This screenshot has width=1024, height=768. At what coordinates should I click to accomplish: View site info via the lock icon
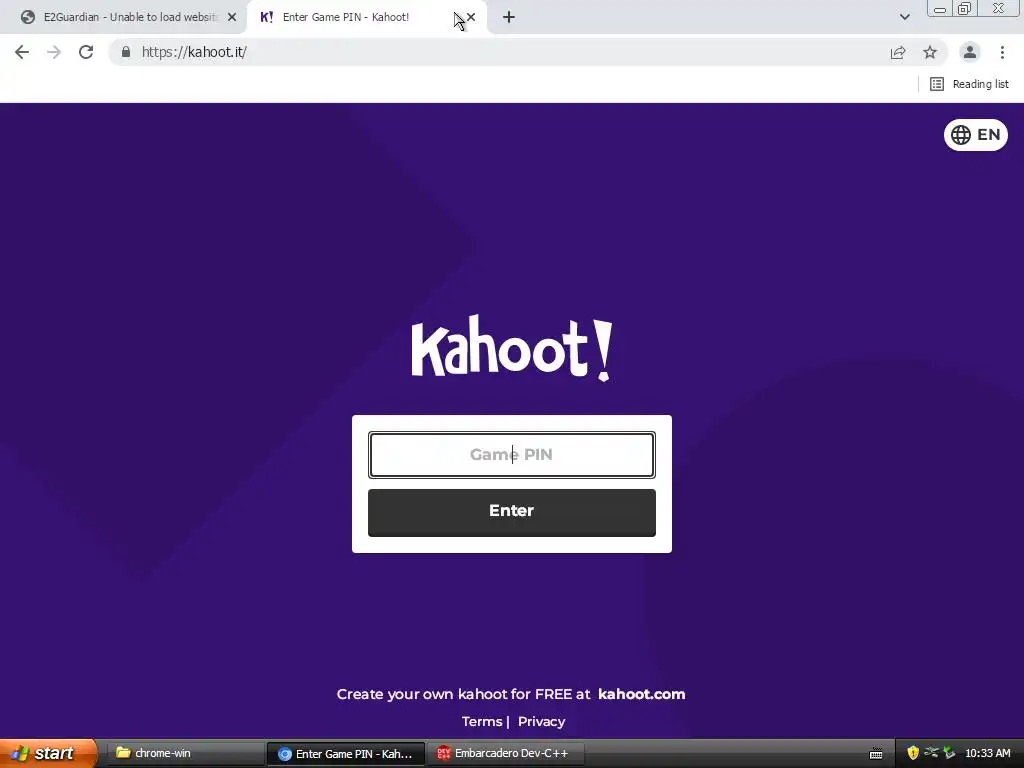(126, 52)
